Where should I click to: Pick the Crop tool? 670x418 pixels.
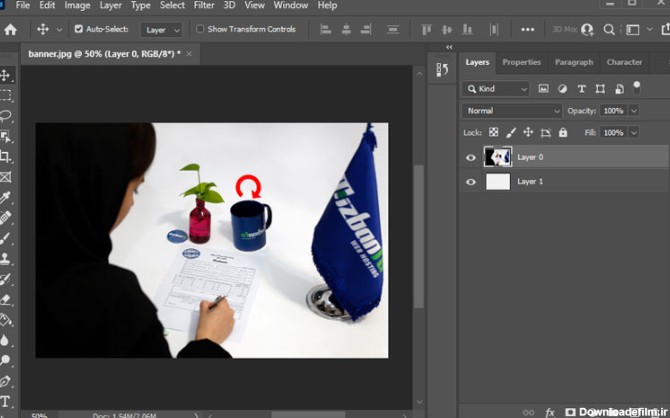(x=6, y=157)
